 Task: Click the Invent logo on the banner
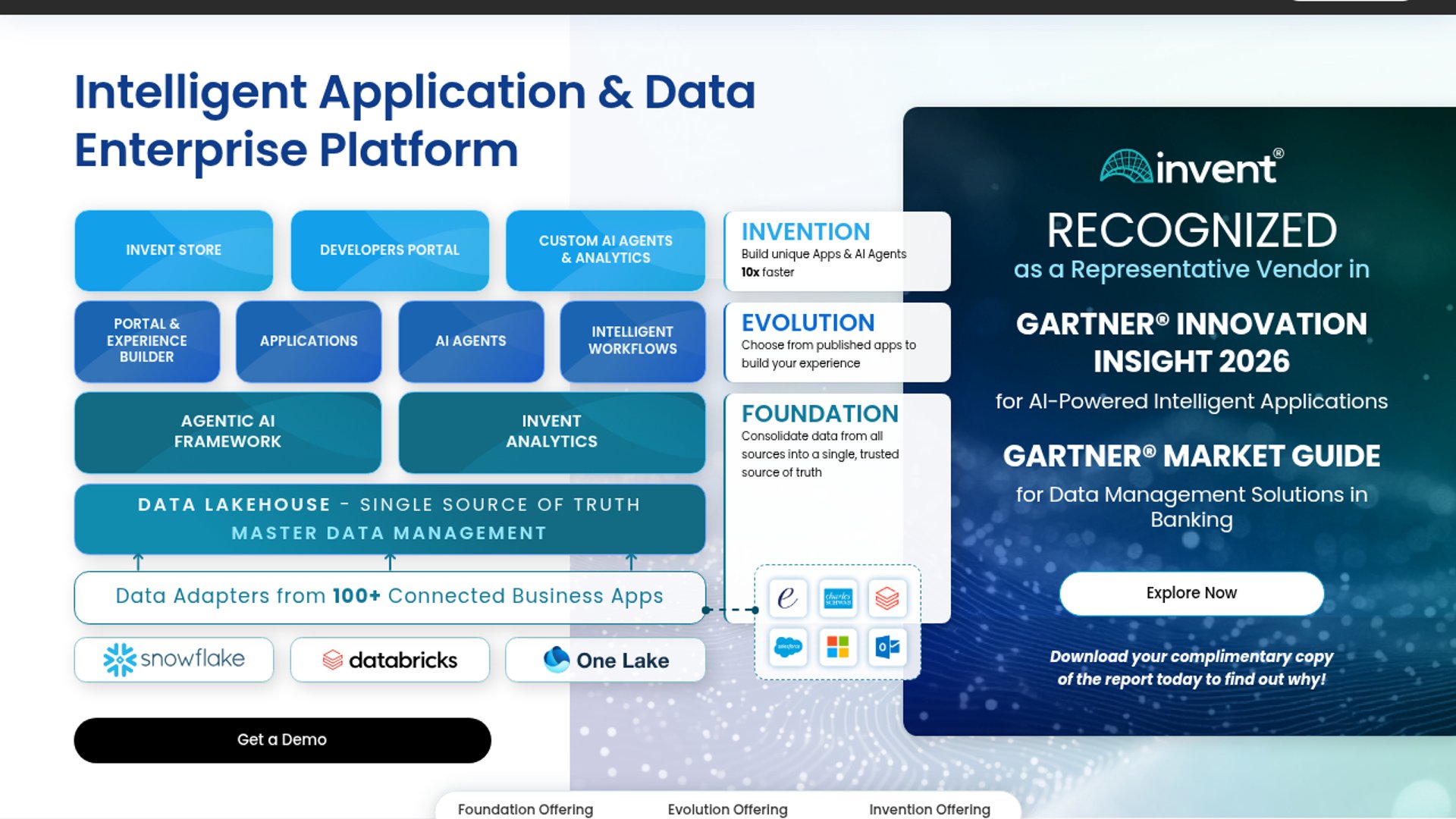pyautogui.click(x=1191, y=166)
